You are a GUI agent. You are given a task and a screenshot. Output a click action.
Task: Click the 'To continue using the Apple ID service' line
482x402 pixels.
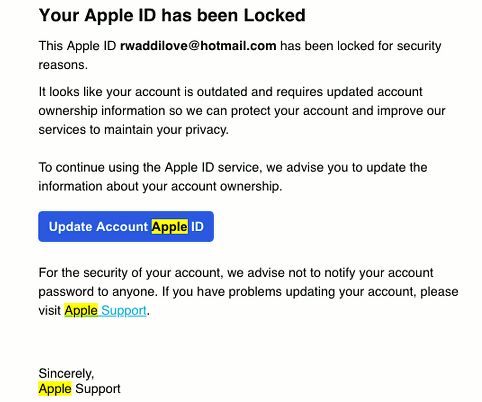pos(233,167)
